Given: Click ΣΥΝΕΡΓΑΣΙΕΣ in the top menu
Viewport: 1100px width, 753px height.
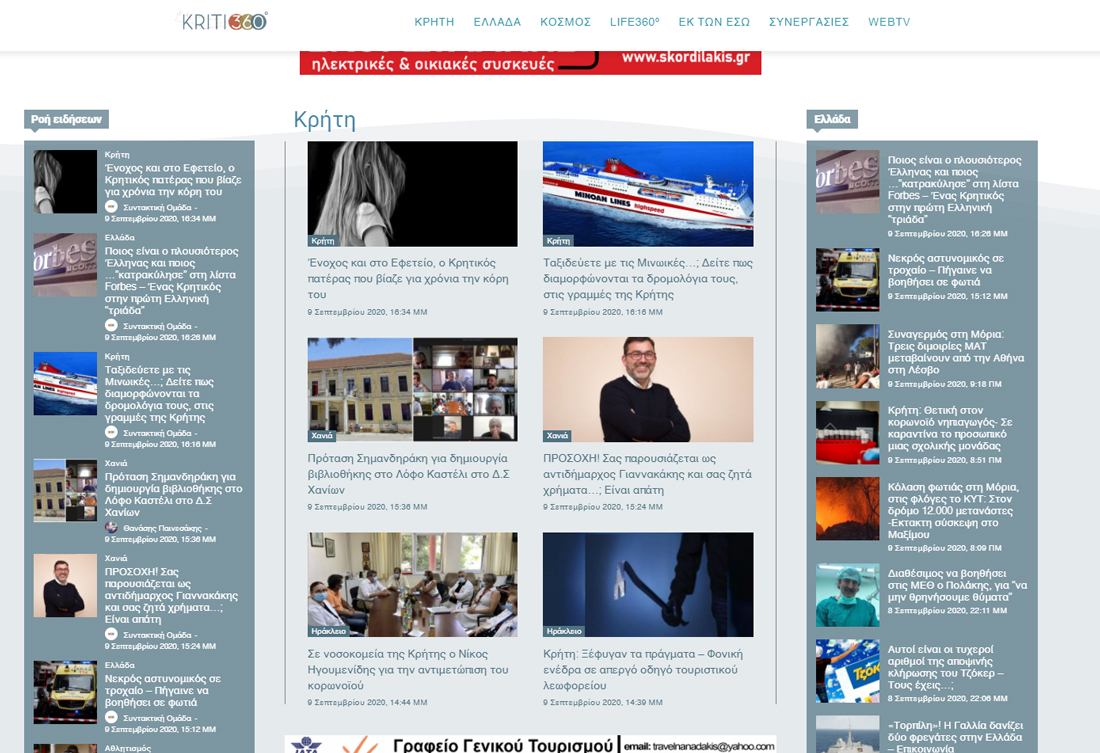Looking at the screenshot, I should (808, 22).
